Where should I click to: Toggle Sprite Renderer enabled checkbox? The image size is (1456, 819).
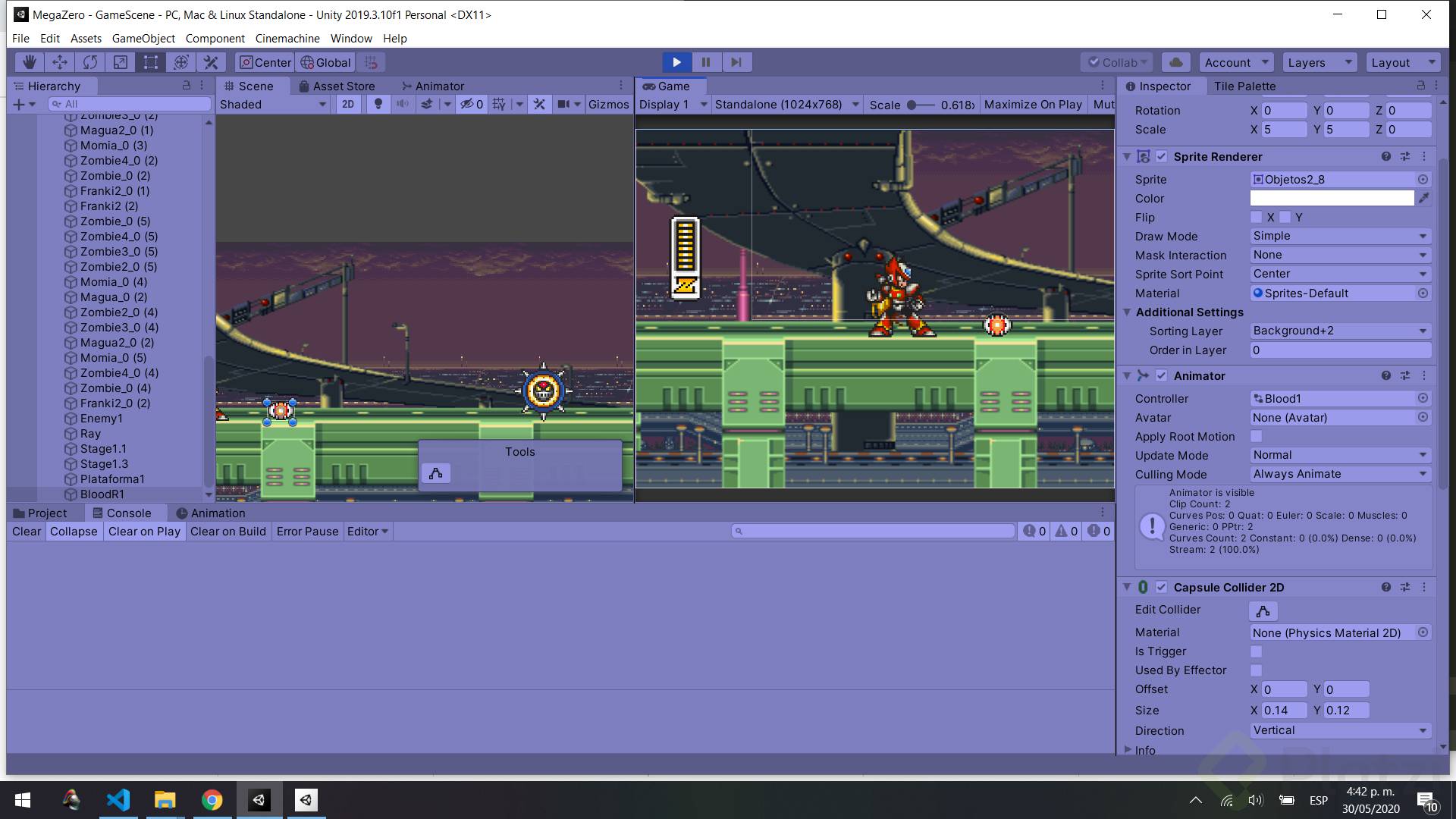pyautogui.click(x=1161, y=157)
